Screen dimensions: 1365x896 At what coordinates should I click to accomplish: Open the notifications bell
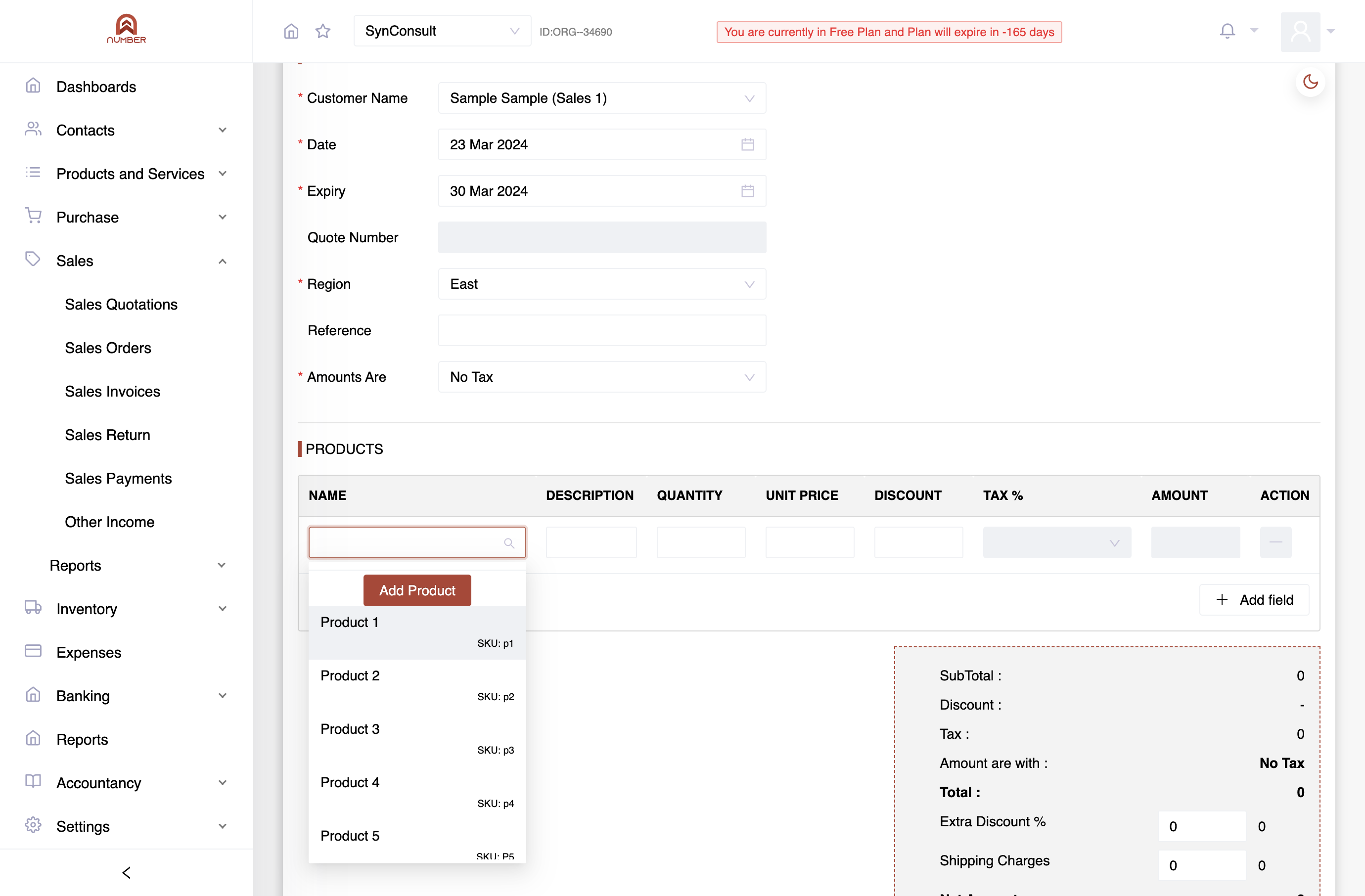pos(1227,31)
